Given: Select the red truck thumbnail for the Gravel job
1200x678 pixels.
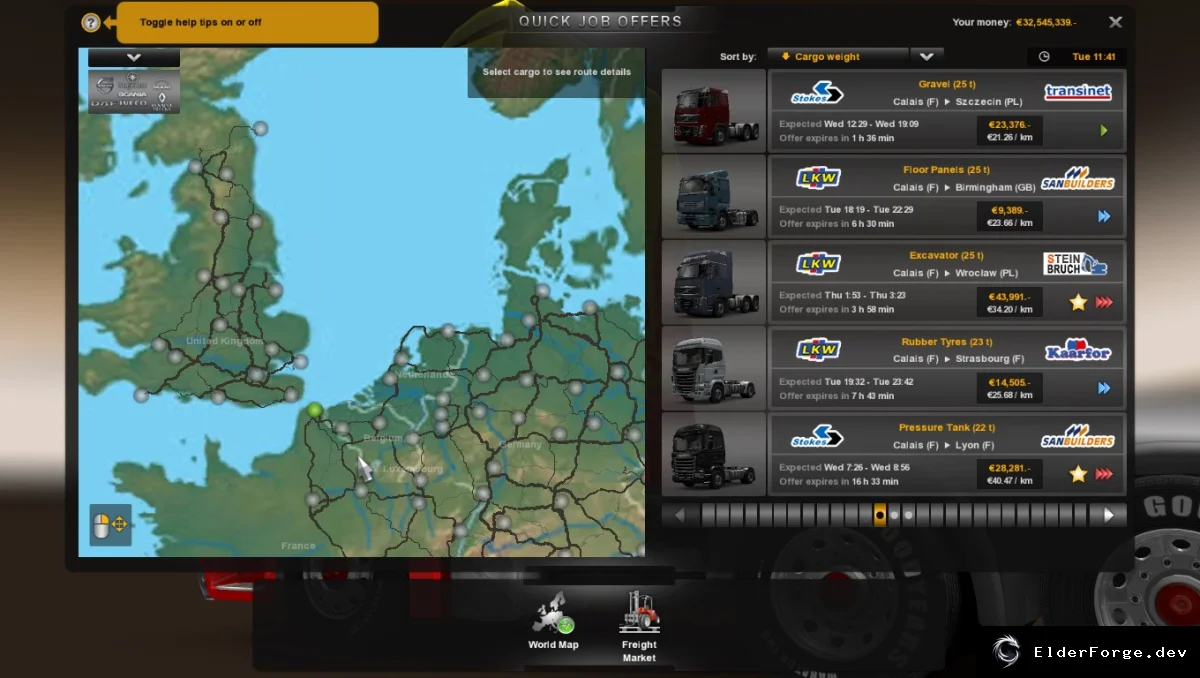Looking at the screenshot, I should coord(714,111).
